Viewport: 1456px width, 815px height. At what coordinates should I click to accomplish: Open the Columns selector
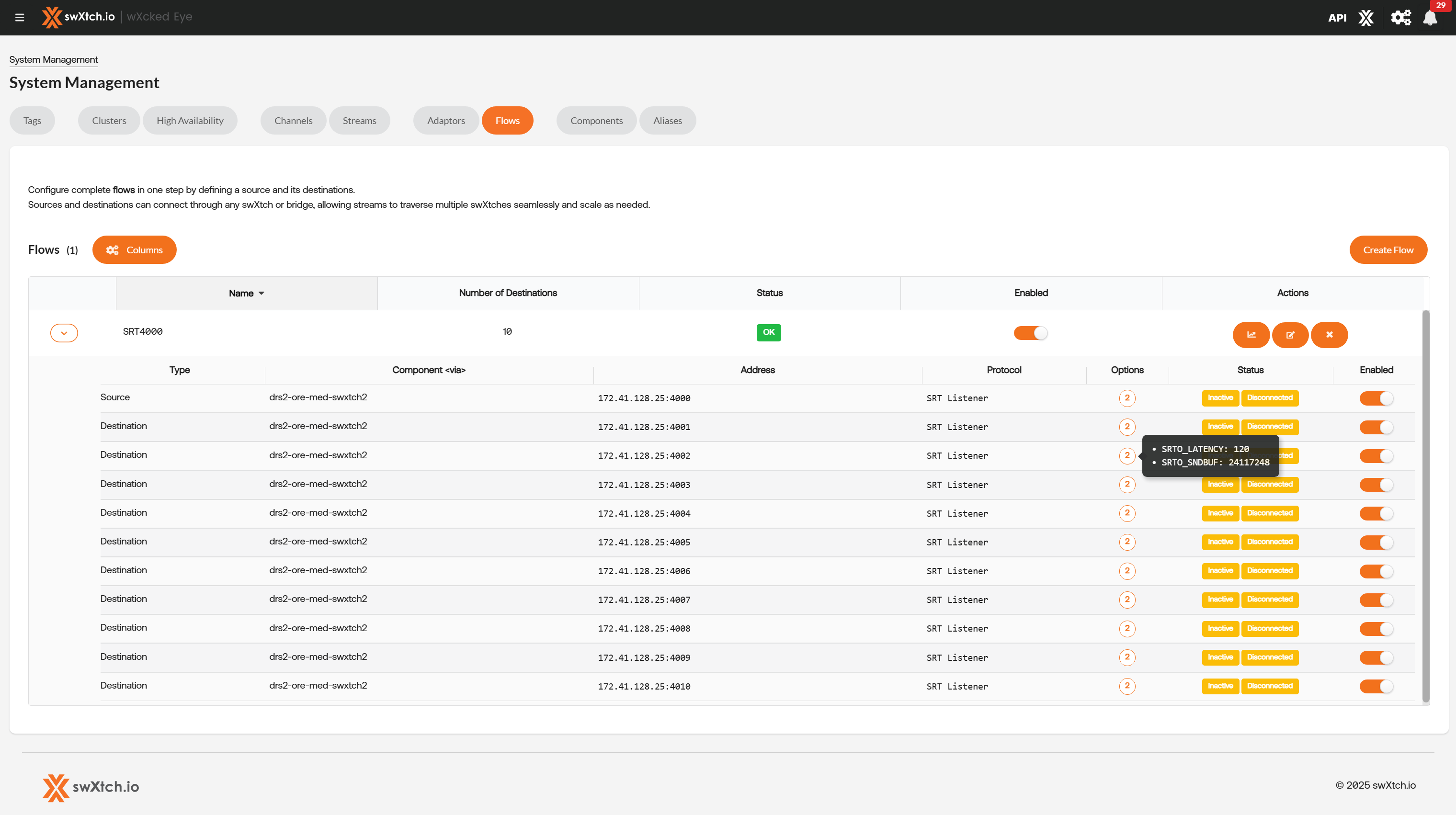click(135, 250)
